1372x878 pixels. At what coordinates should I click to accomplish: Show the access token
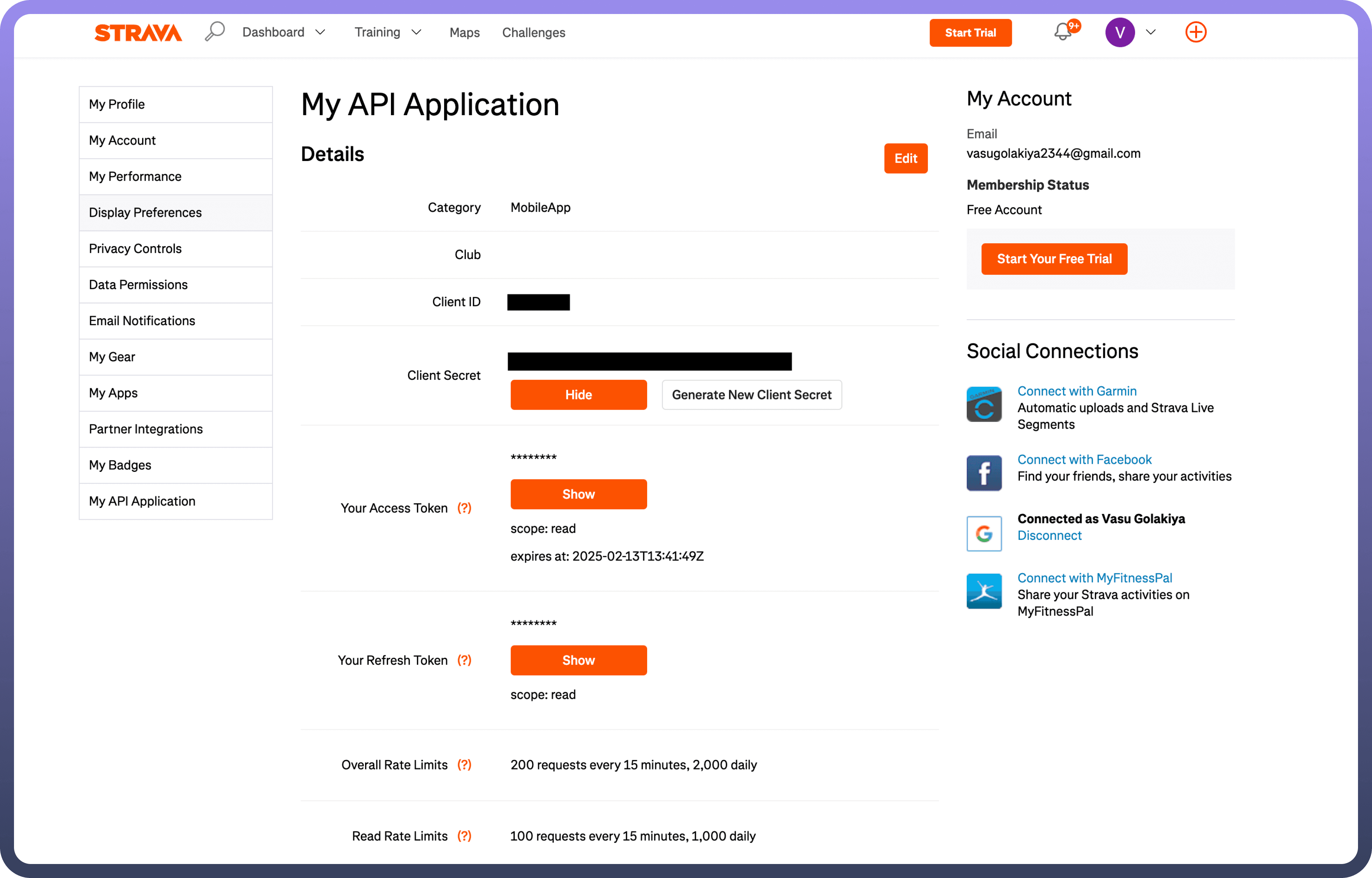578,494
